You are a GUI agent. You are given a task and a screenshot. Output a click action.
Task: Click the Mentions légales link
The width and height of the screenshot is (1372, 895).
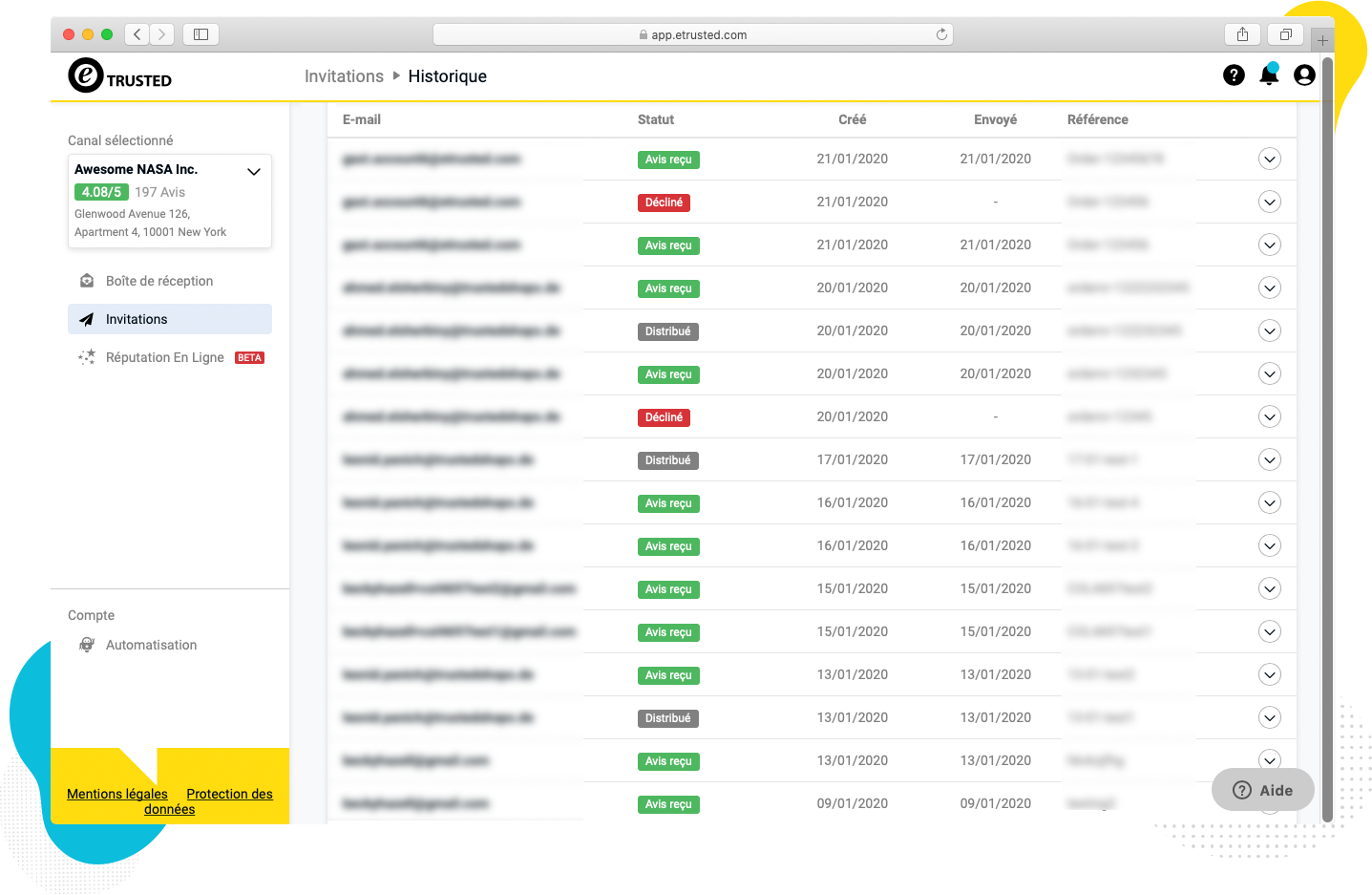[117, 794]
